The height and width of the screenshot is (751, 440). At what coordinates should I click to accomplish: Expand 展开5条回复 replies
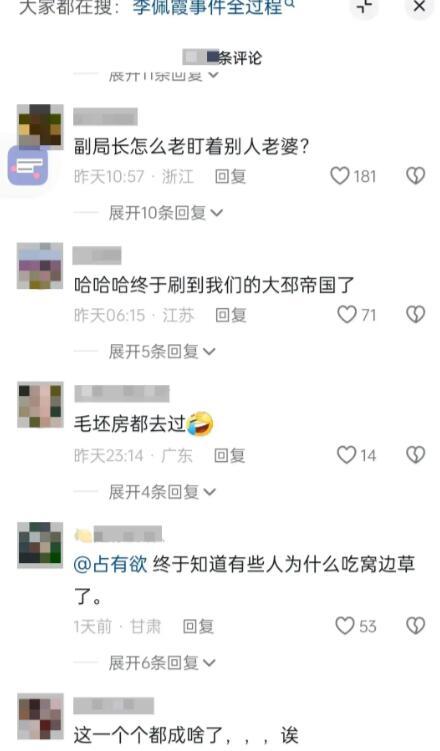(x=162, y=352)
